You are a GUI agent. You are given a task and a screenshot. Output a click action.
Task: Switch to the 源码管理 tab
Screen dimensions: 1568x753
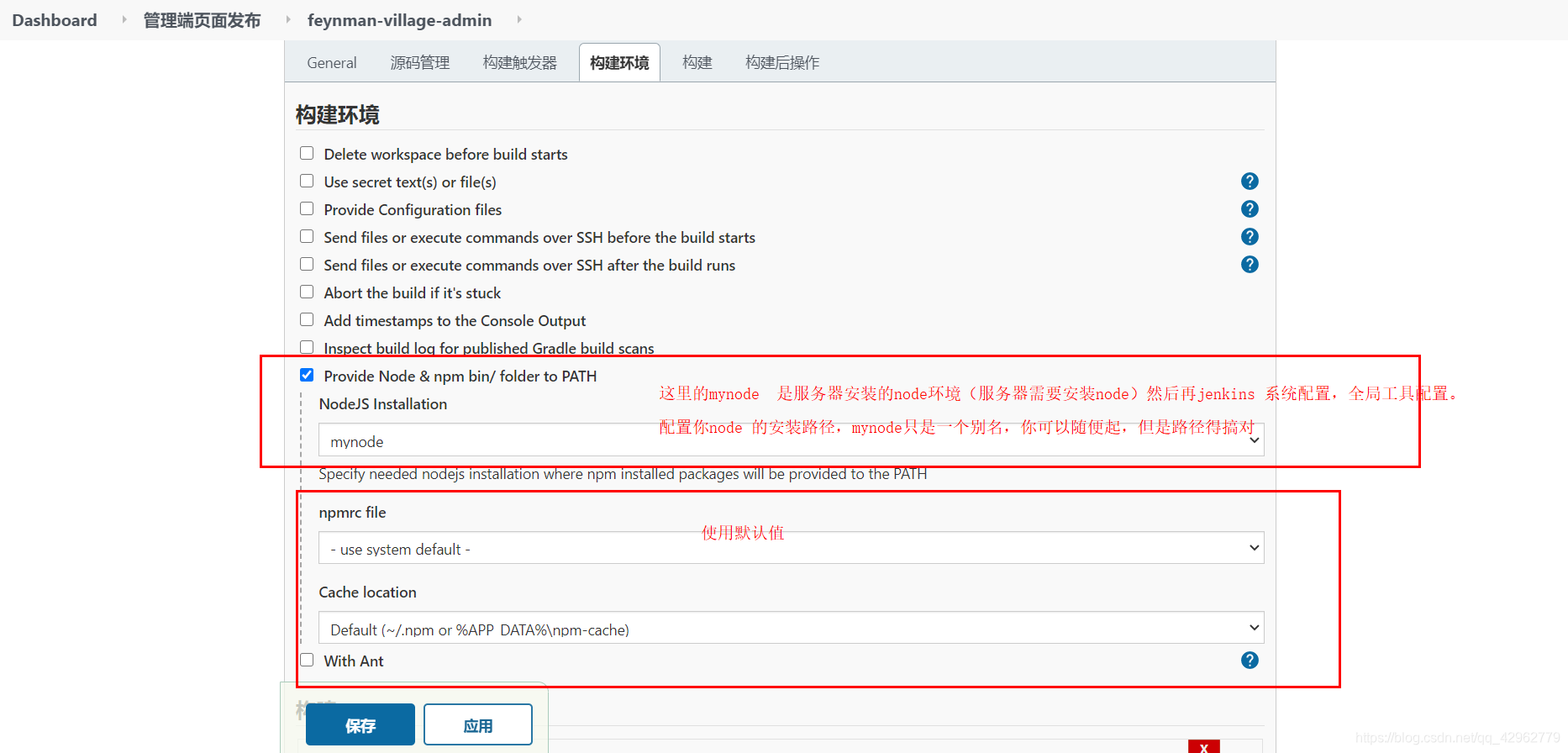(420, 63)
